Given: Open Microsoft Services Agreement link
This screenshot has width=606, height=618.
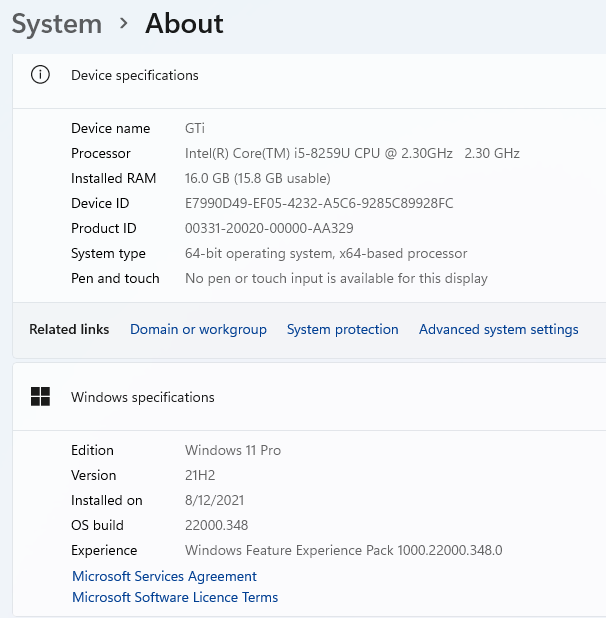Looking at the screenshot, I should 164,576.
